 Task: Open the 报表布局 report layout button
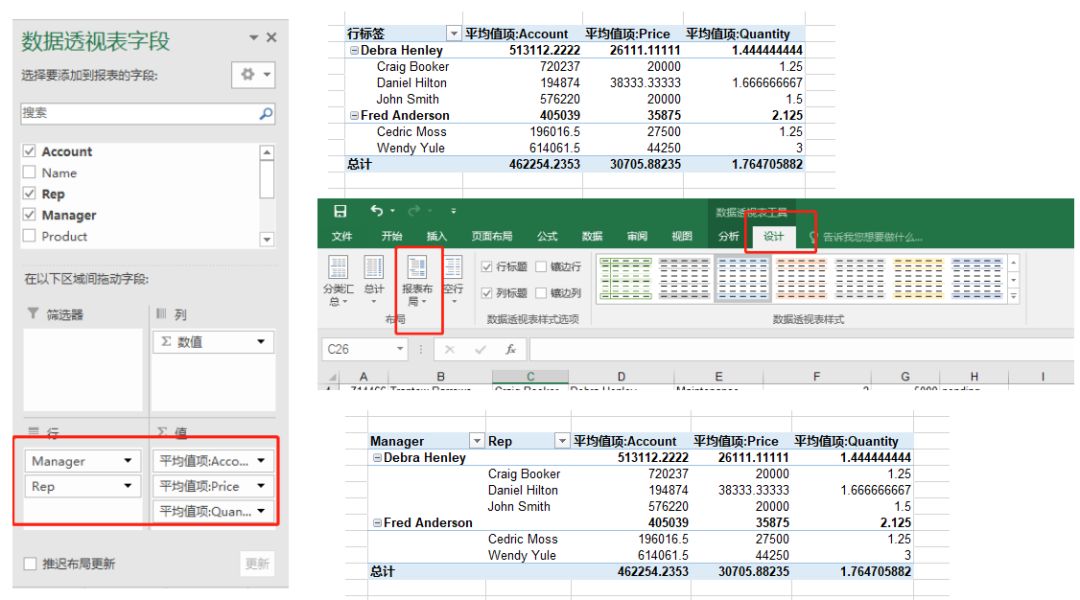click(x=417, y=281)
